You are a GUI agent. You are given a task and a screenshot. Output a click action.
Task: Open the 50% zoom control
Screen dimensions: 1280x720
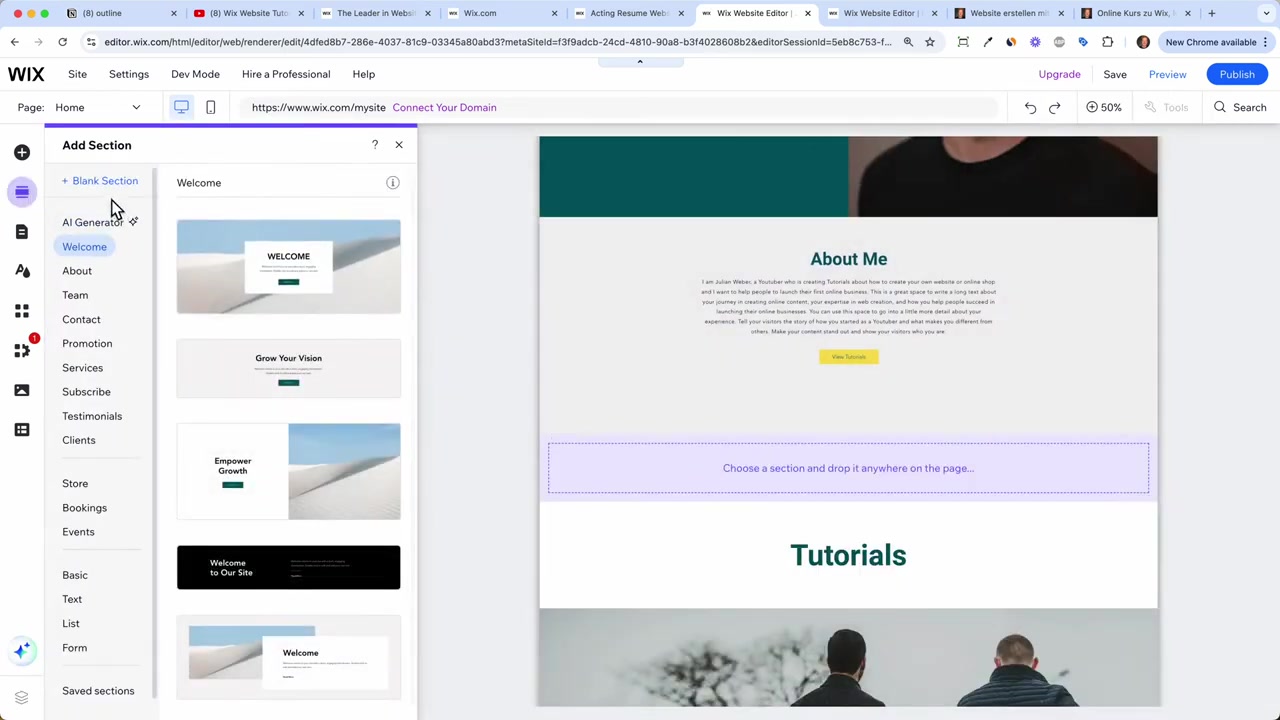(1104, 107)
